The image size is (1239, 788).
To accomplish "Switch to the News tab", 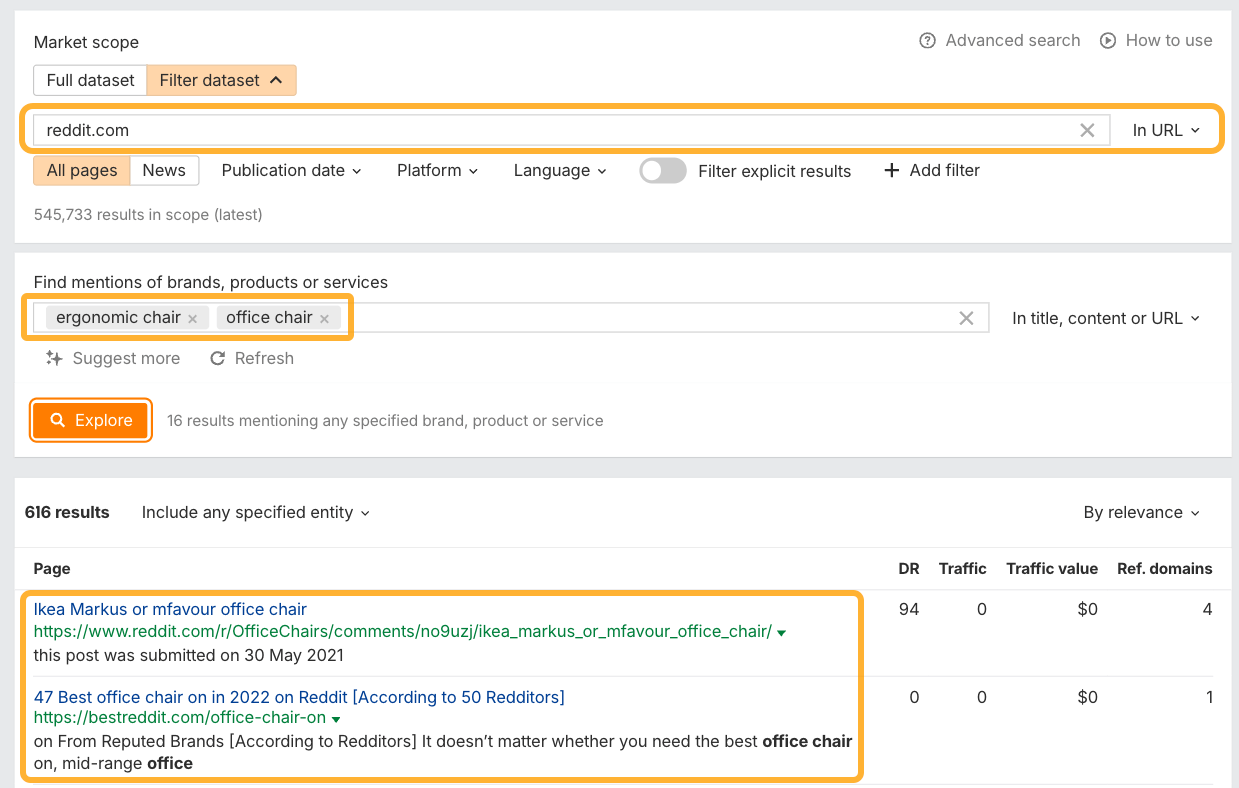I will point(163,170).
